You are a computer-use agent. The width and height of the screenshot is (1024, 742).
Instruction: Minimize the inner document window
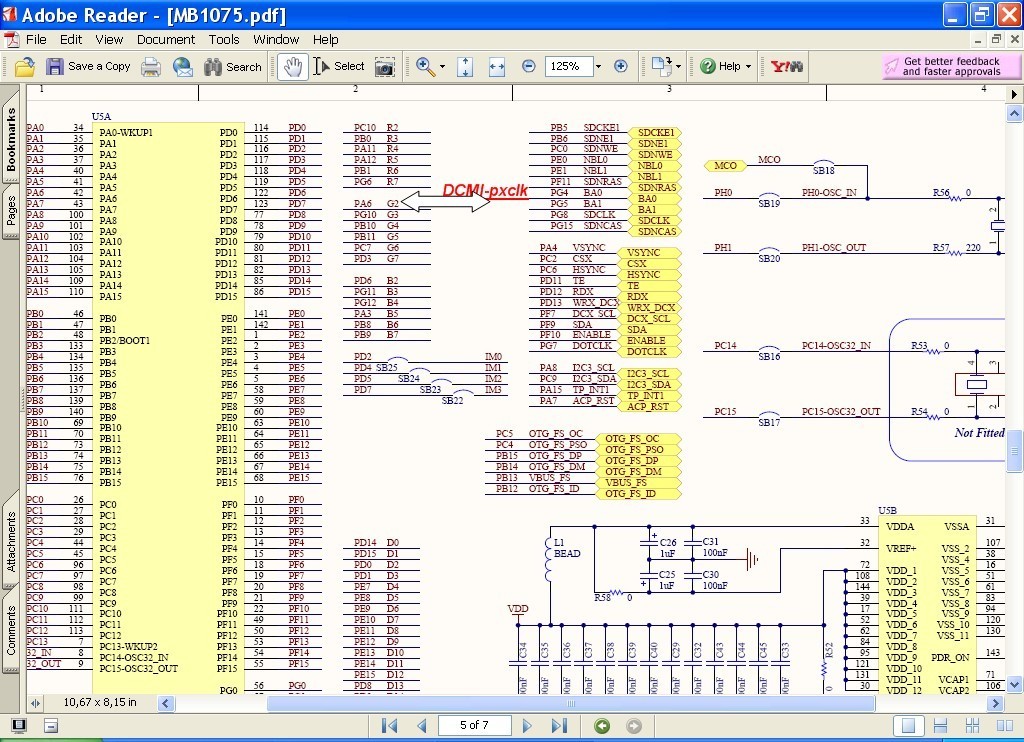(x=978, y=39)
